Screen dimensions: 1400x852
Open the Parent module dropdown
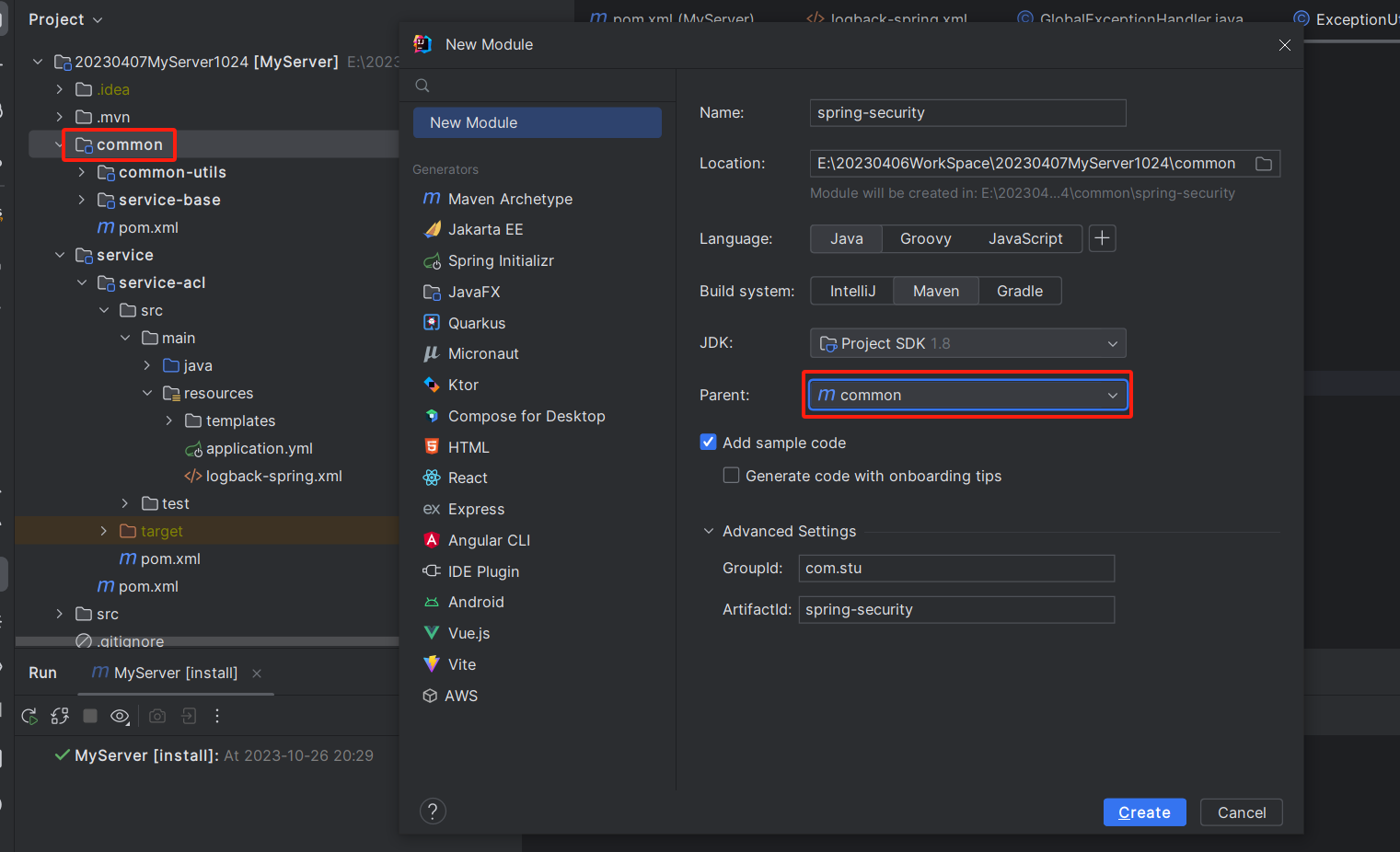pos(967,395)
